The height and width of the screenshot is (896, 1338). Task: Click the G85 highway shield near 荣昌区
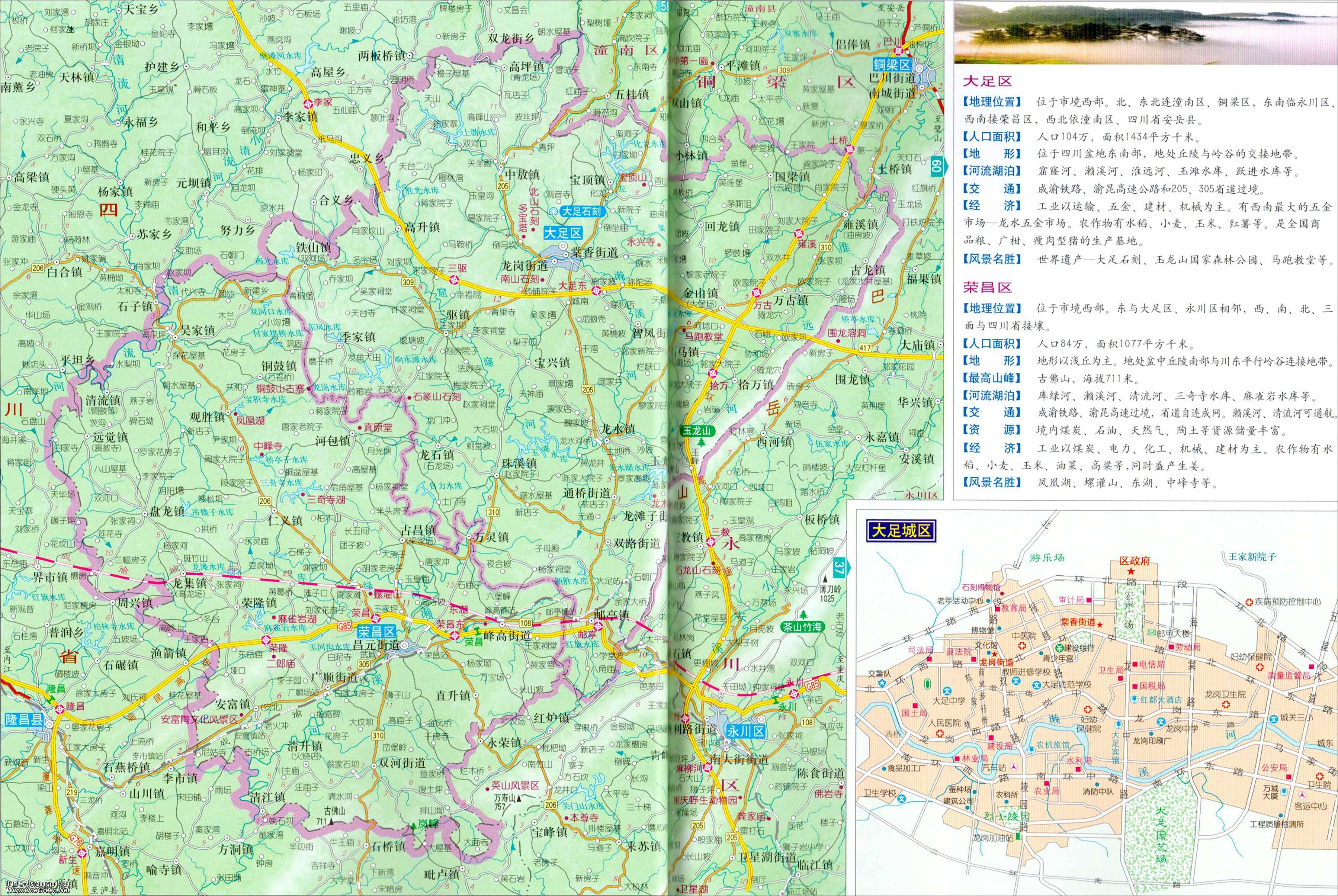(x=344, y=626)
